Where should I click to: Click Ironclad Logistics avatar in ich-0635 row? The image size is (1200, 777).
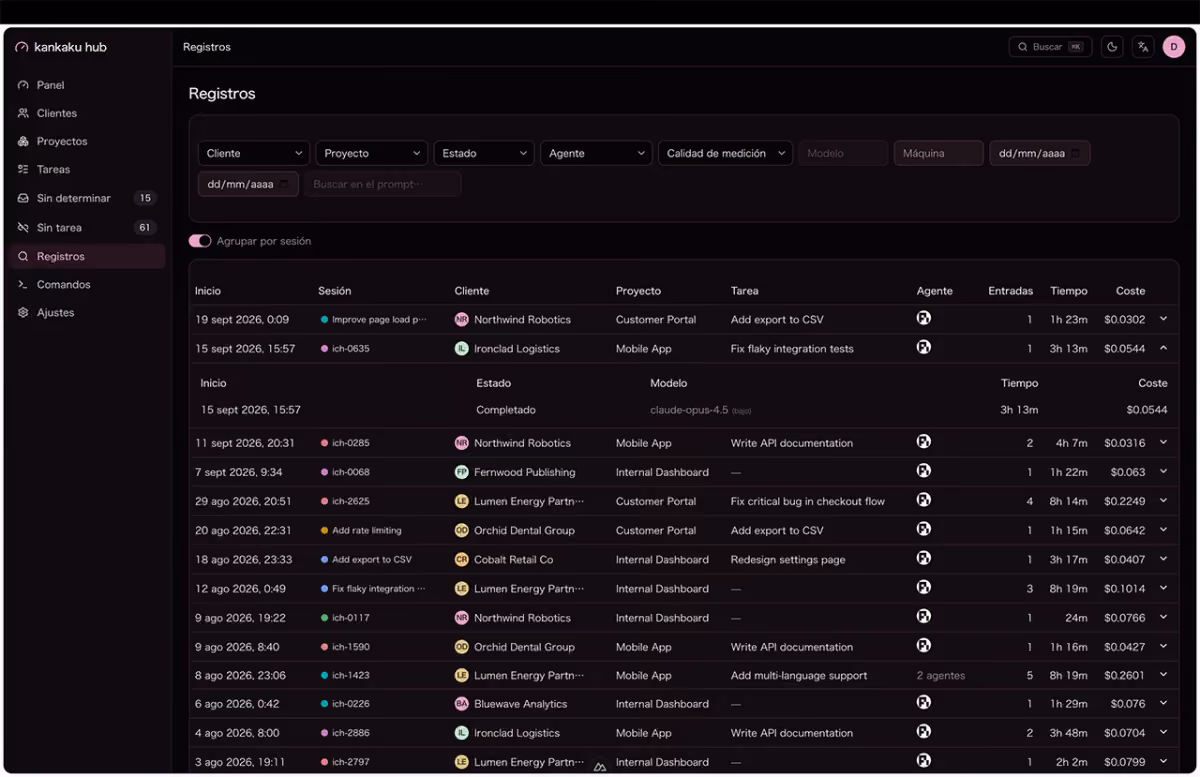point(461,349)
